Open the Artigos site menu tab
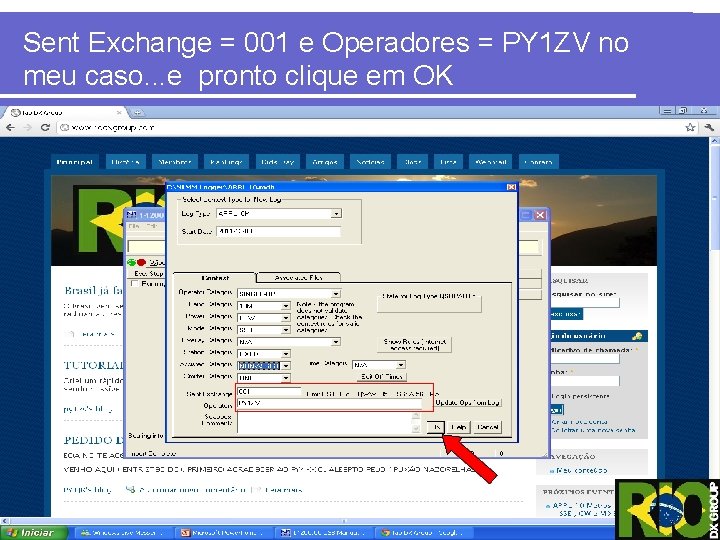The height and width of the screenshot is (540, 720). (325, 162)
